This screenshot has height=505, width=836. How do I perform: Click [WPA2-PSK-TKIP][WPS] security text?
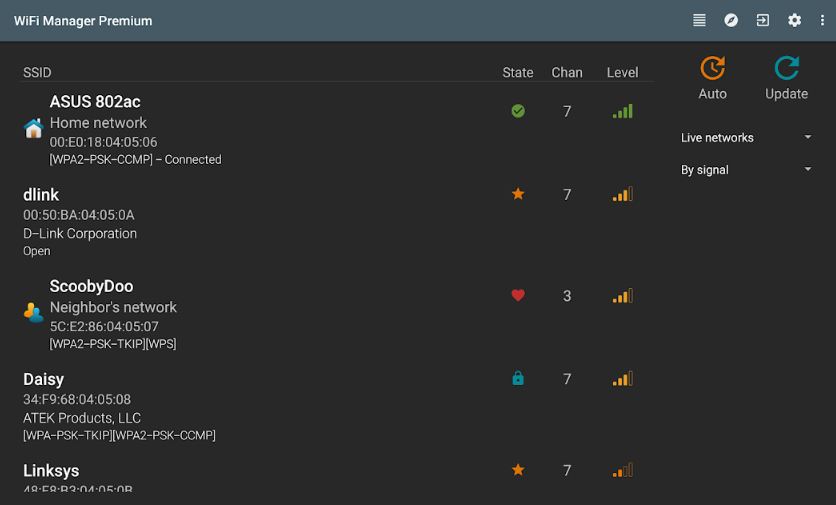coord(112,344)
